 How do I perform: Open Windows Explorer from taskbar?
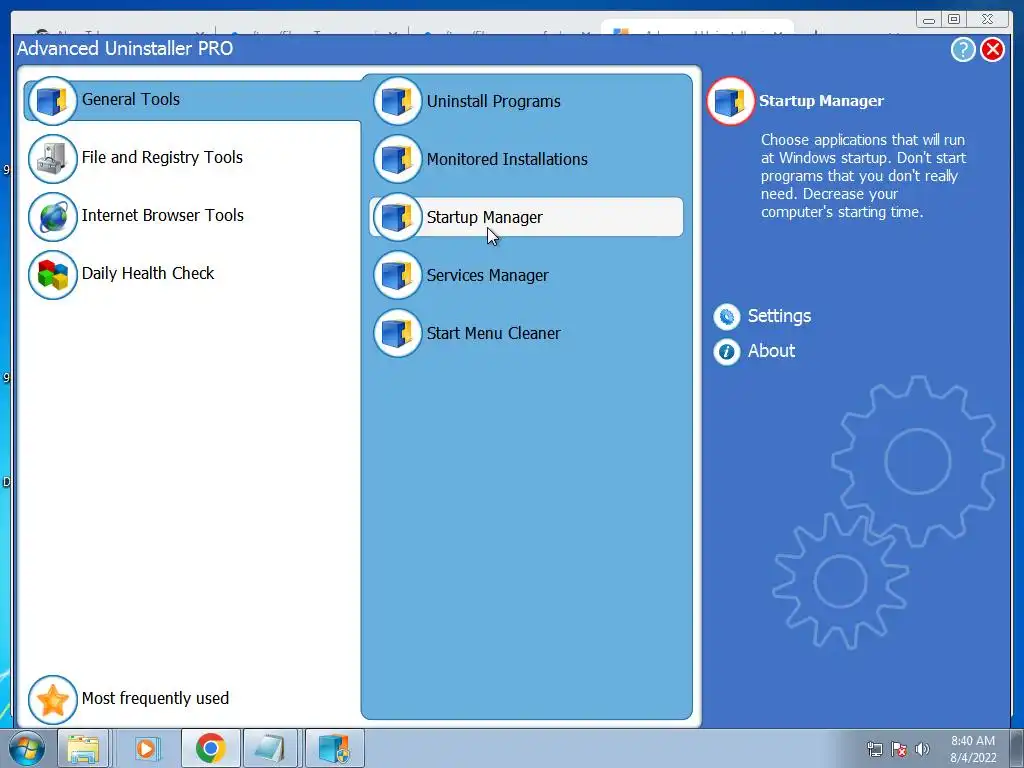83,748
